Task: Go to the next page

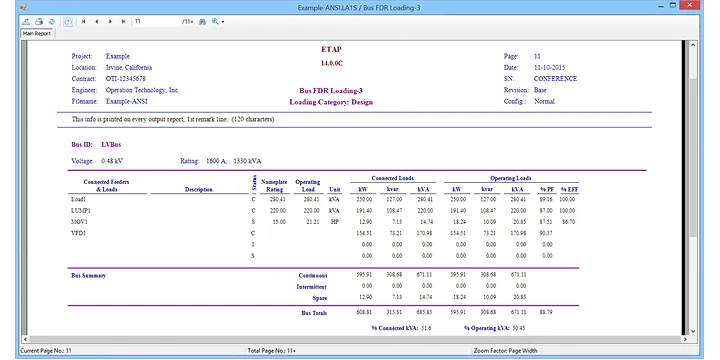Action: coord(110,22)
